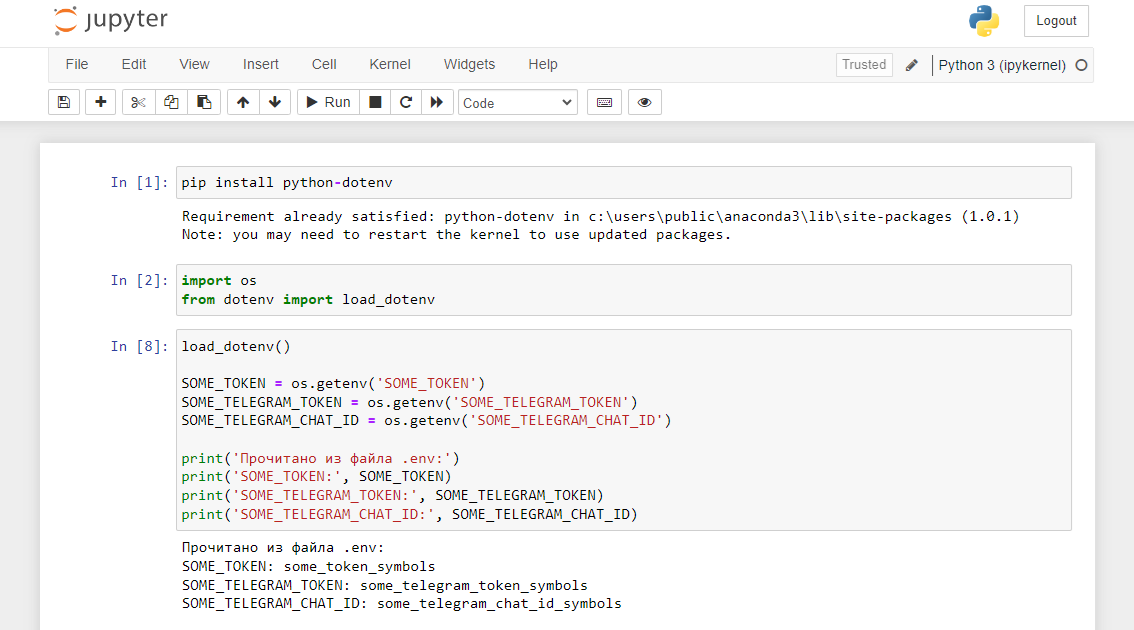The width and height of the screenshot is (1134, 630).
Task: Copy selected cells icon
Action: pyautogui.click(x=171, y=102)
